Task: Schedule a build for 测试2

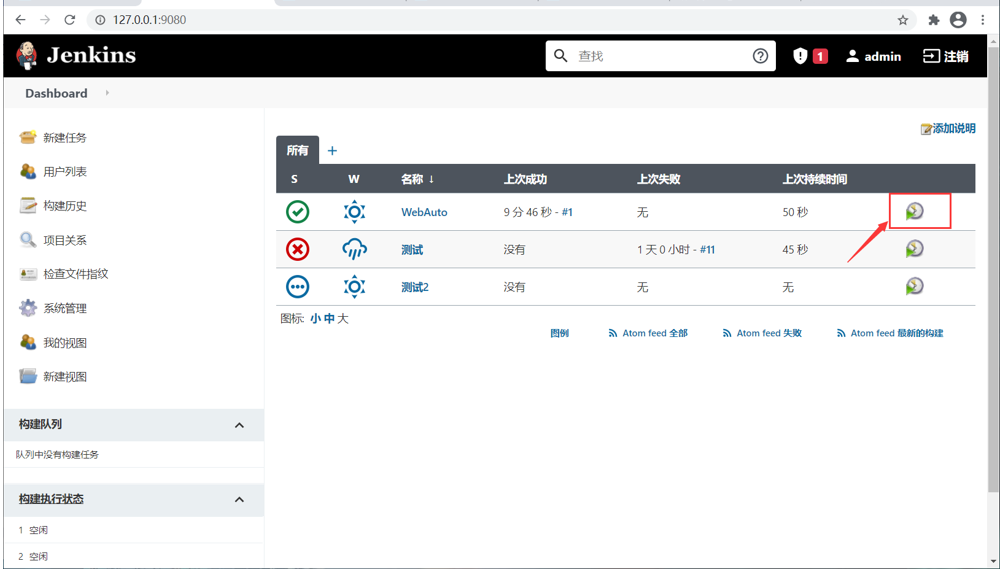Action: [914, 286]
